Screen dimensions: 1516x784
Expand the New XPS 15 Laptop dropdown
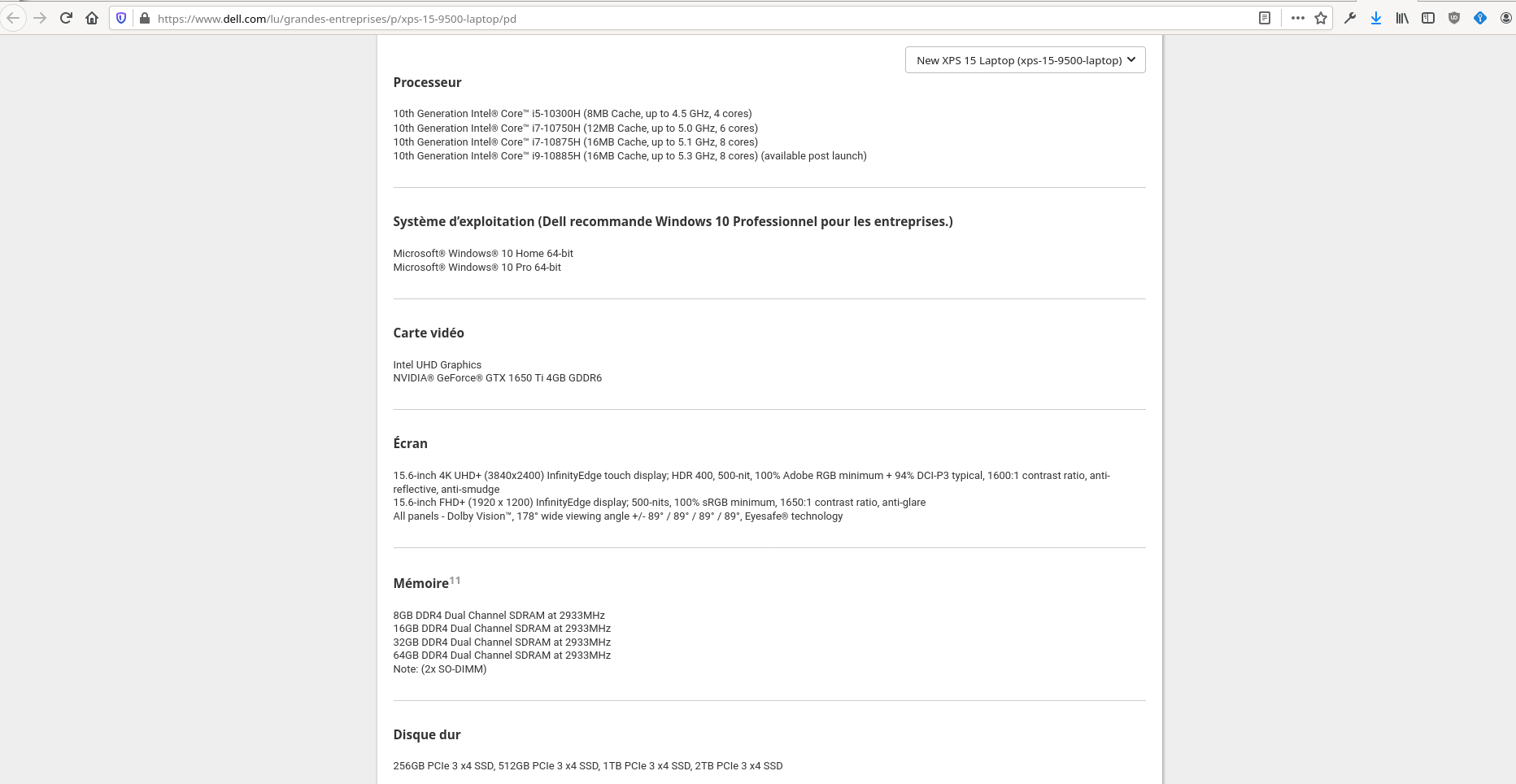(x=1025, y=60)
